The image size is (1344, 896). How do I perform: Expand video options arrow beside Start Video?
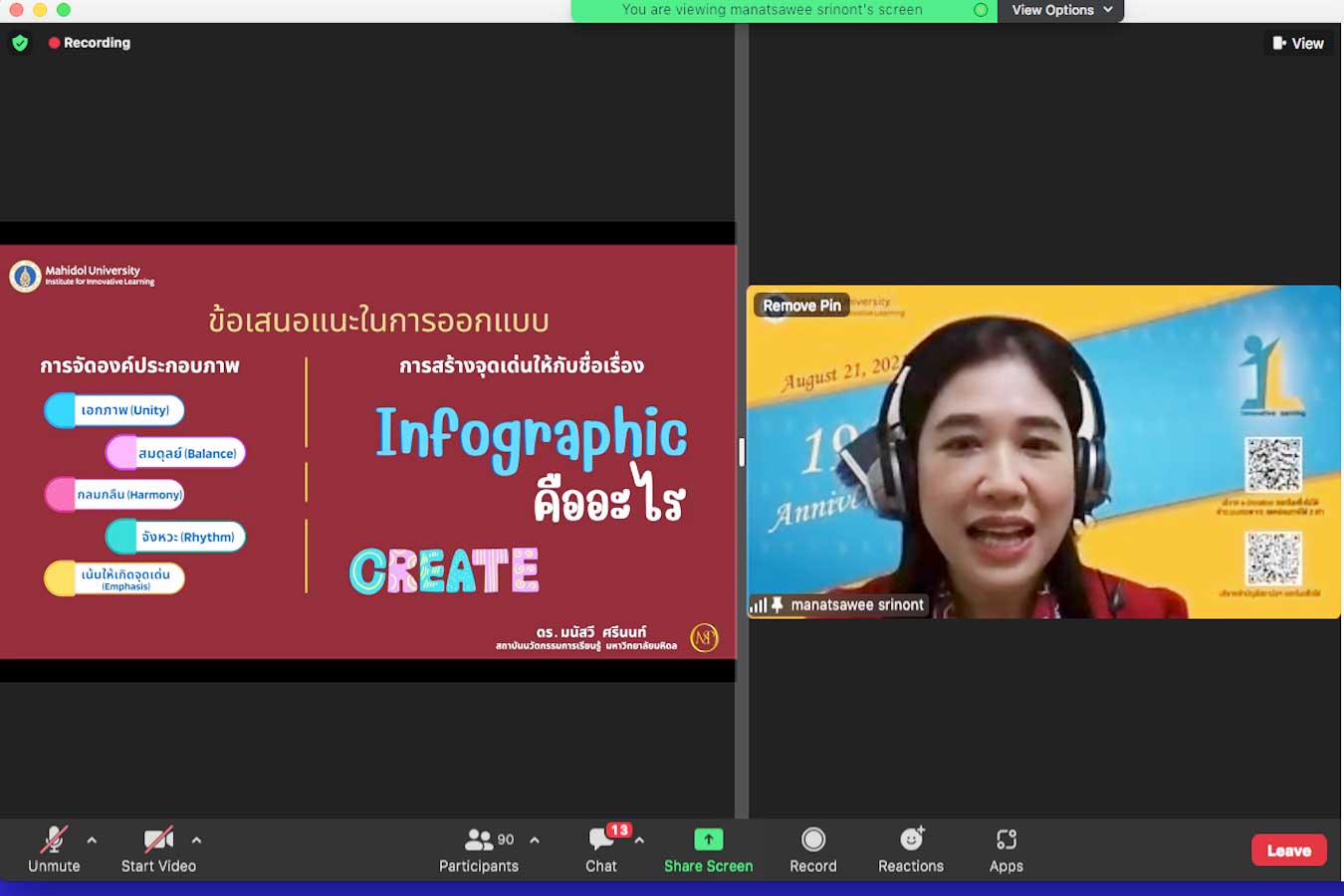pos(196,840)
